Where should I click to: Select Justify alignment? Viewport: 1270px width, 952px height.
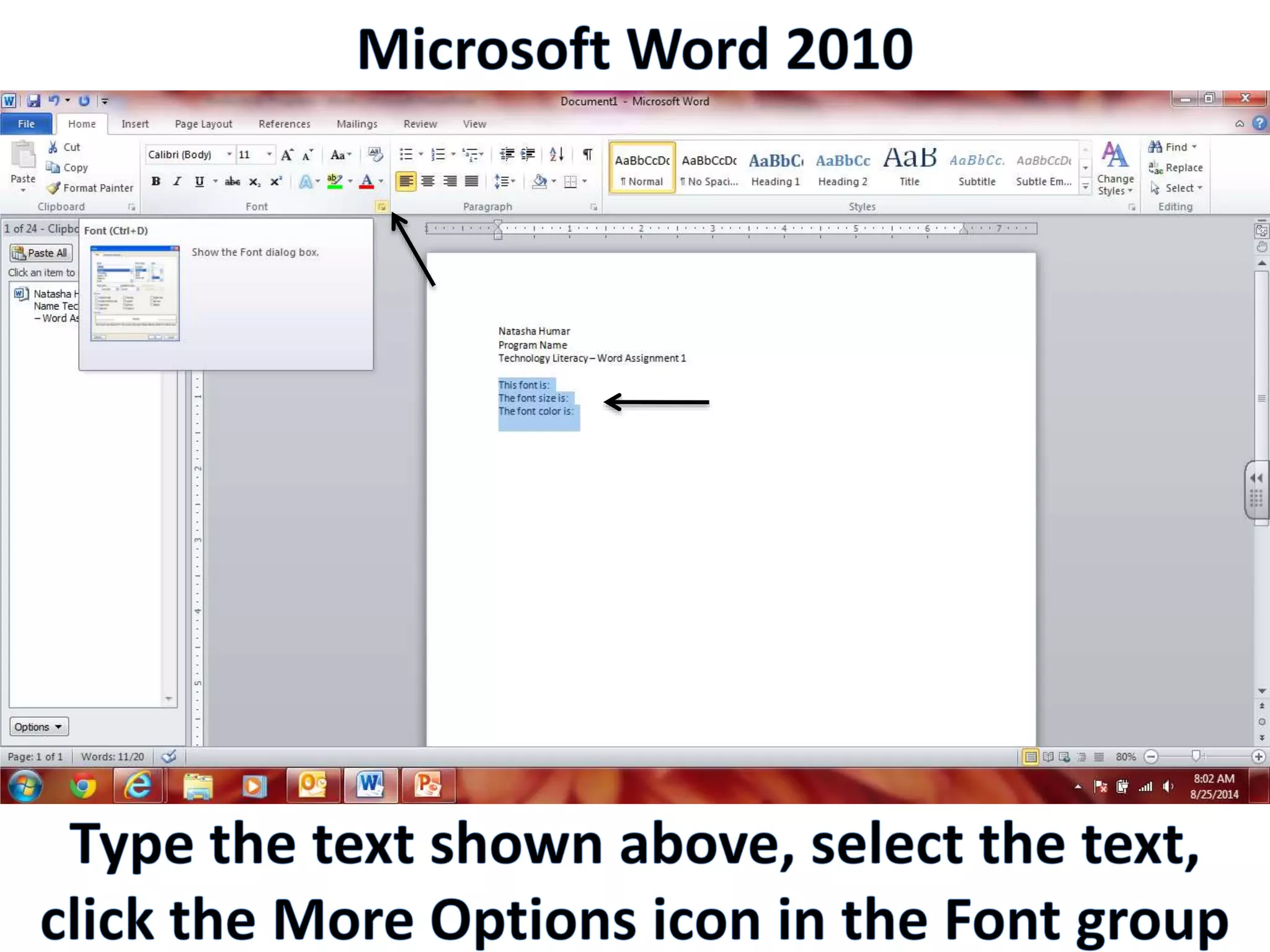tap(472, 182)
